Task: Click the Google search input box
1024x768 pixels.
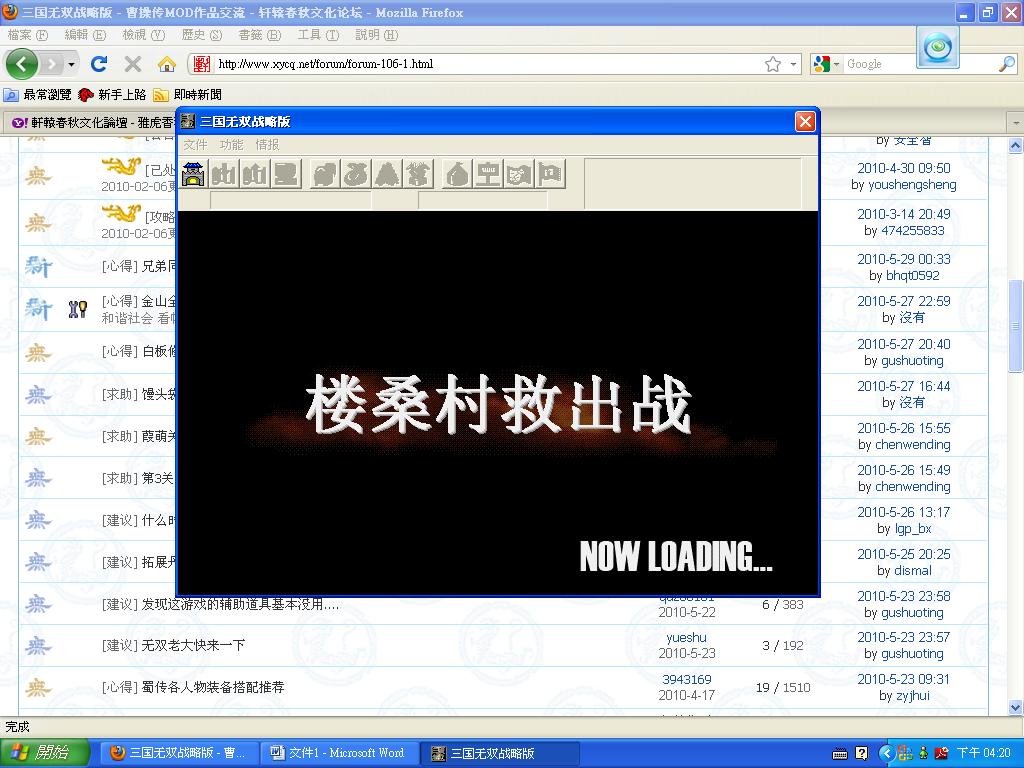Action: pyautogui.click(x=921, y=64)
